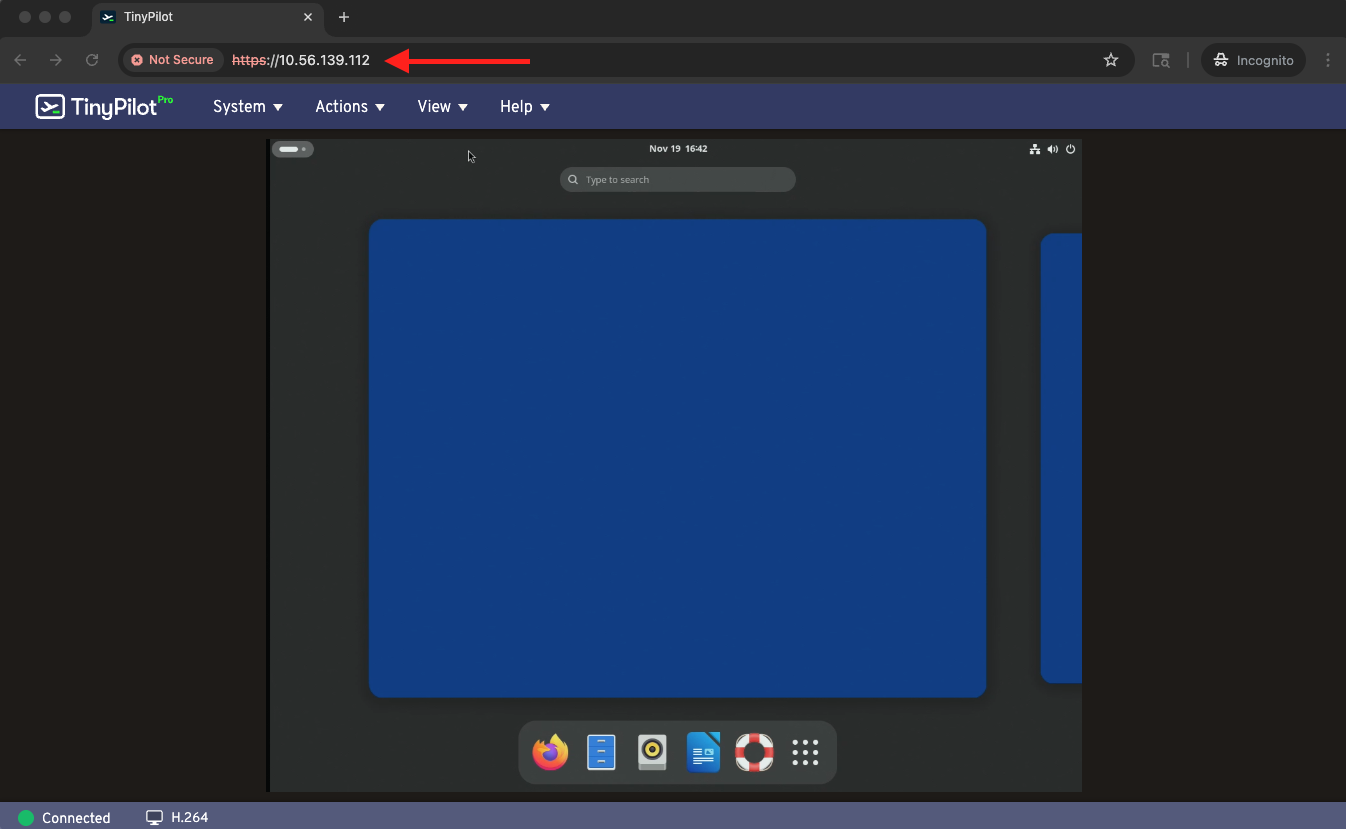Open the View dropdown menu
The width and height of the screenshot is (1346, 829).
(442, 106)
